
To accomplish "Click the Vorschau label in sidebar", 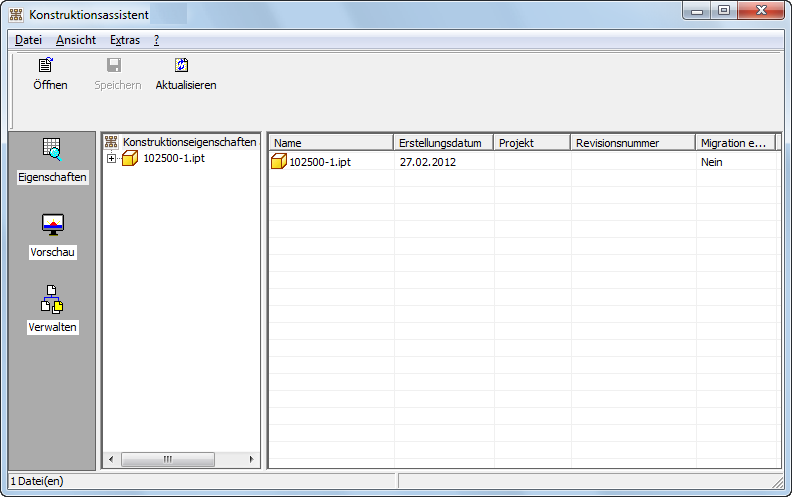I will (x=53, y=252).
